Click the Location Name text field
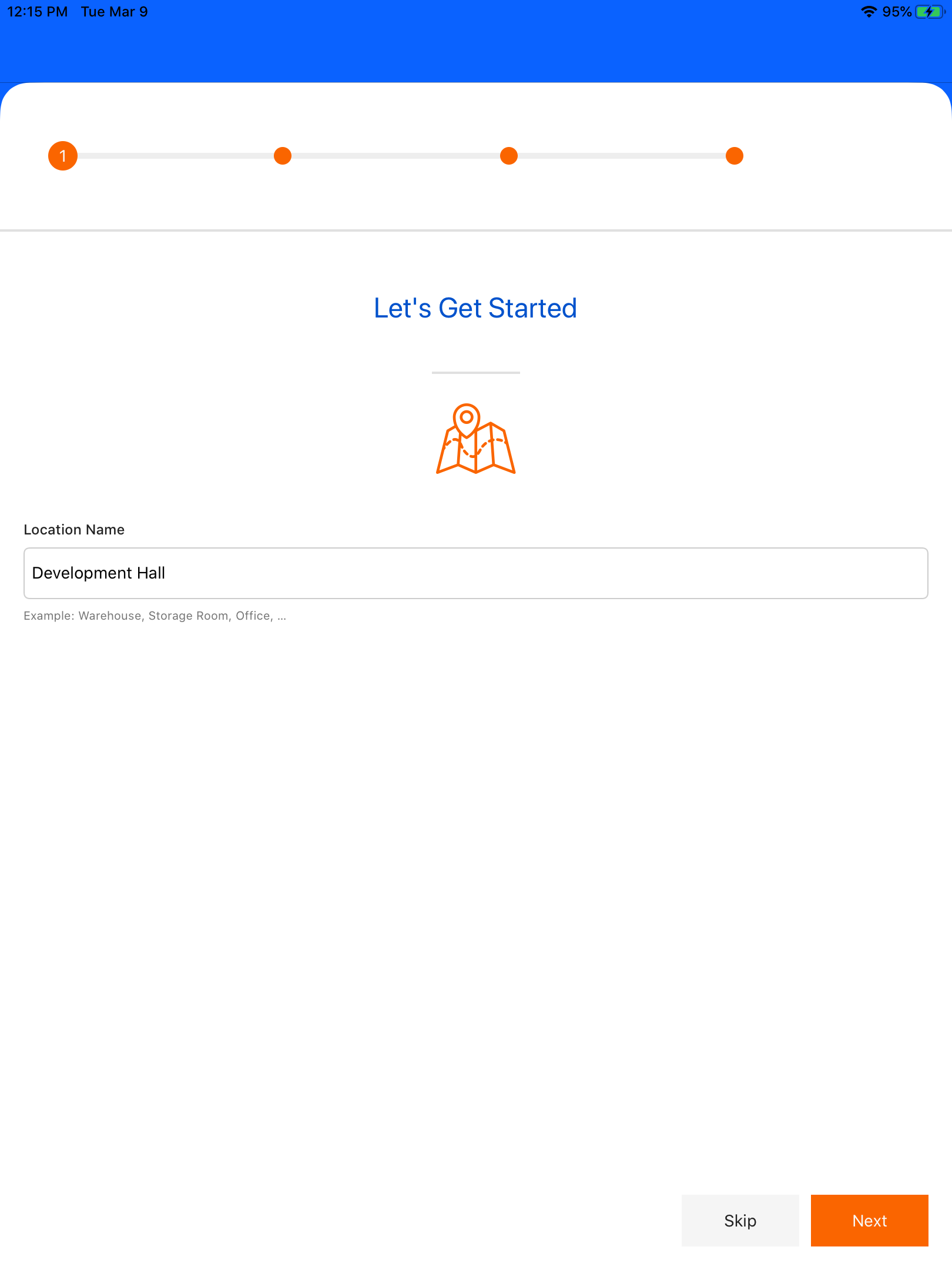This screenshot has height=1270, width=952. pyautogui.click(x=476, y=573)
